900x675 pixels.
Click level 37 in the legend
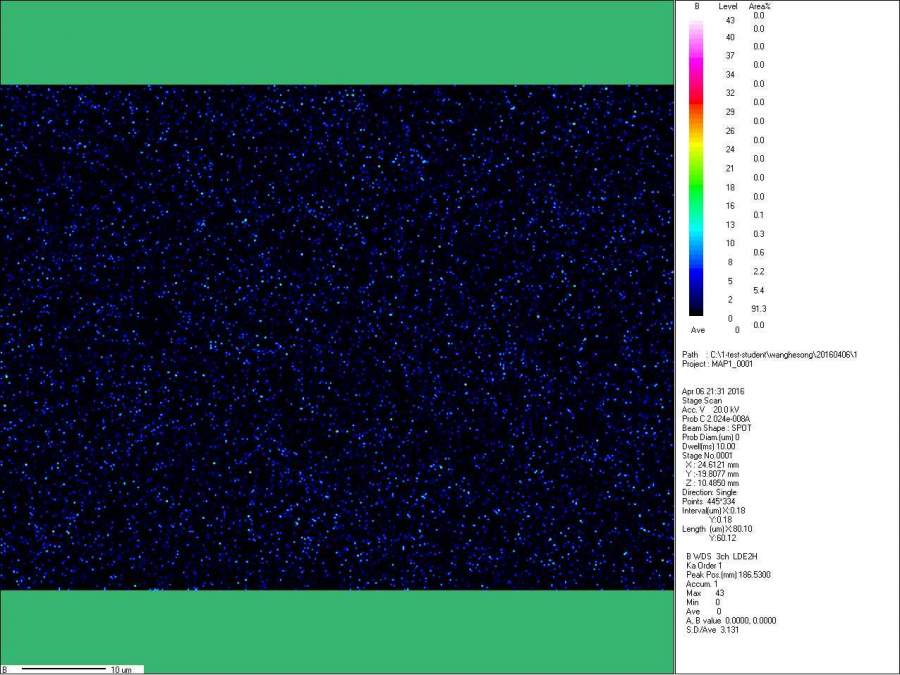730,56
